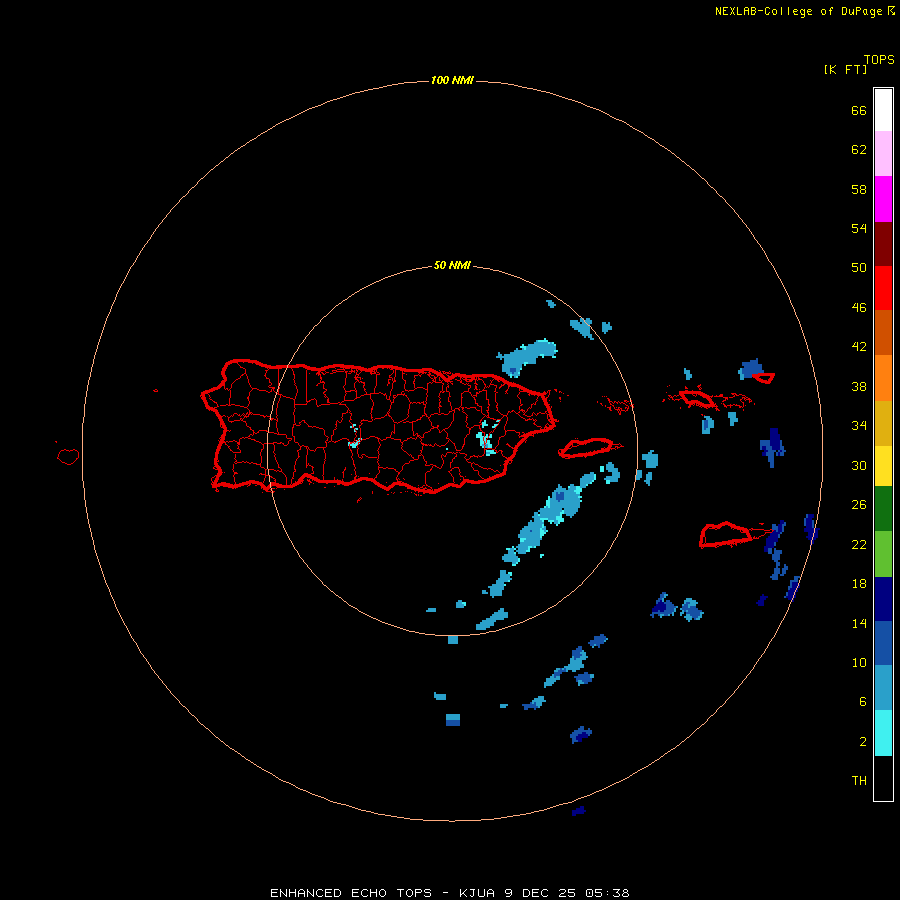Click the magenta 58 K FT legend swatch
The image size is (900, 900).
pos(883,199)
